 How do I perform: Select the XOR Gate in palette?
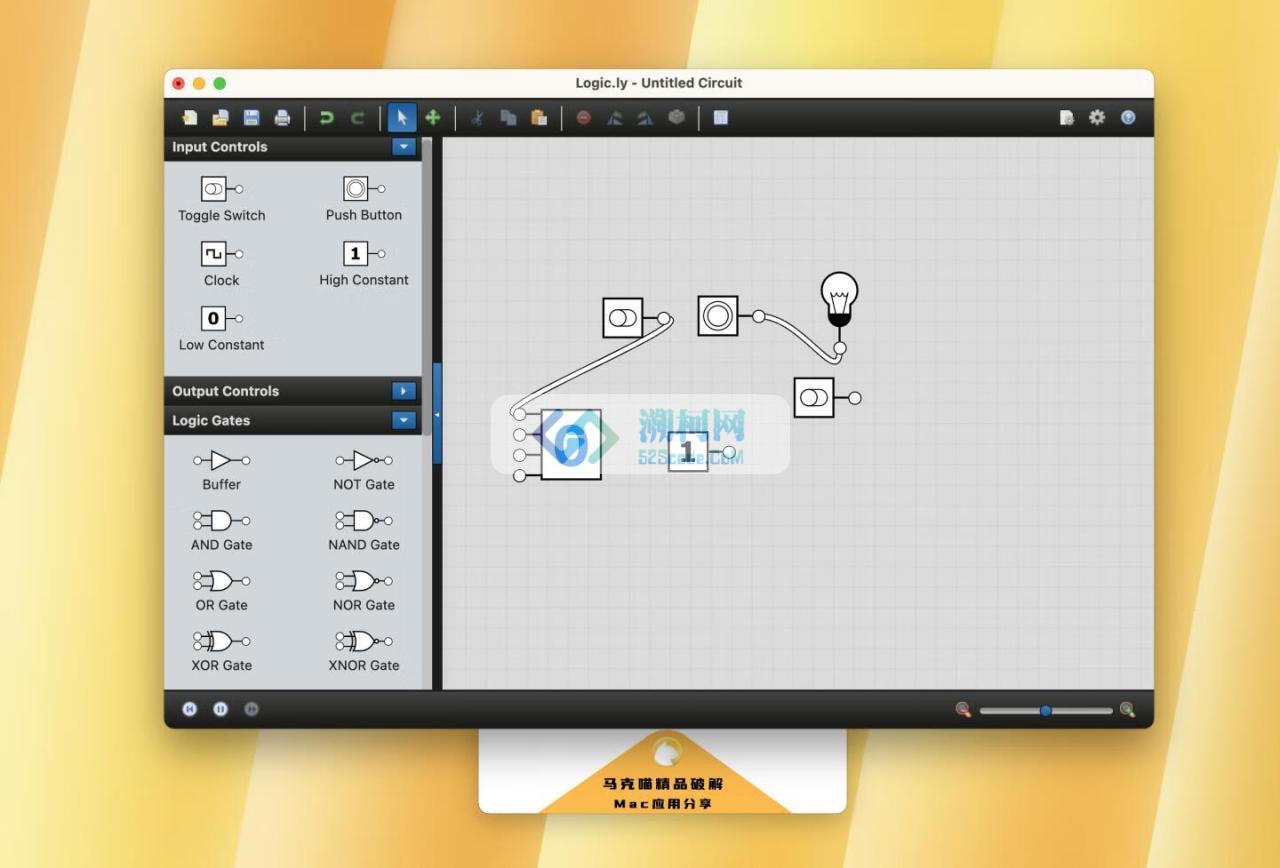(222, 651)
